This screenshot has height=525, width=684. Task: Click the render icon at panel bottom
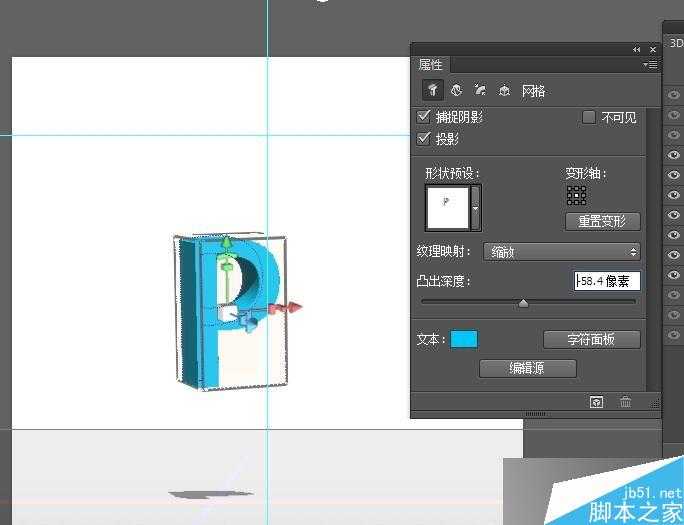click(596, 402)
